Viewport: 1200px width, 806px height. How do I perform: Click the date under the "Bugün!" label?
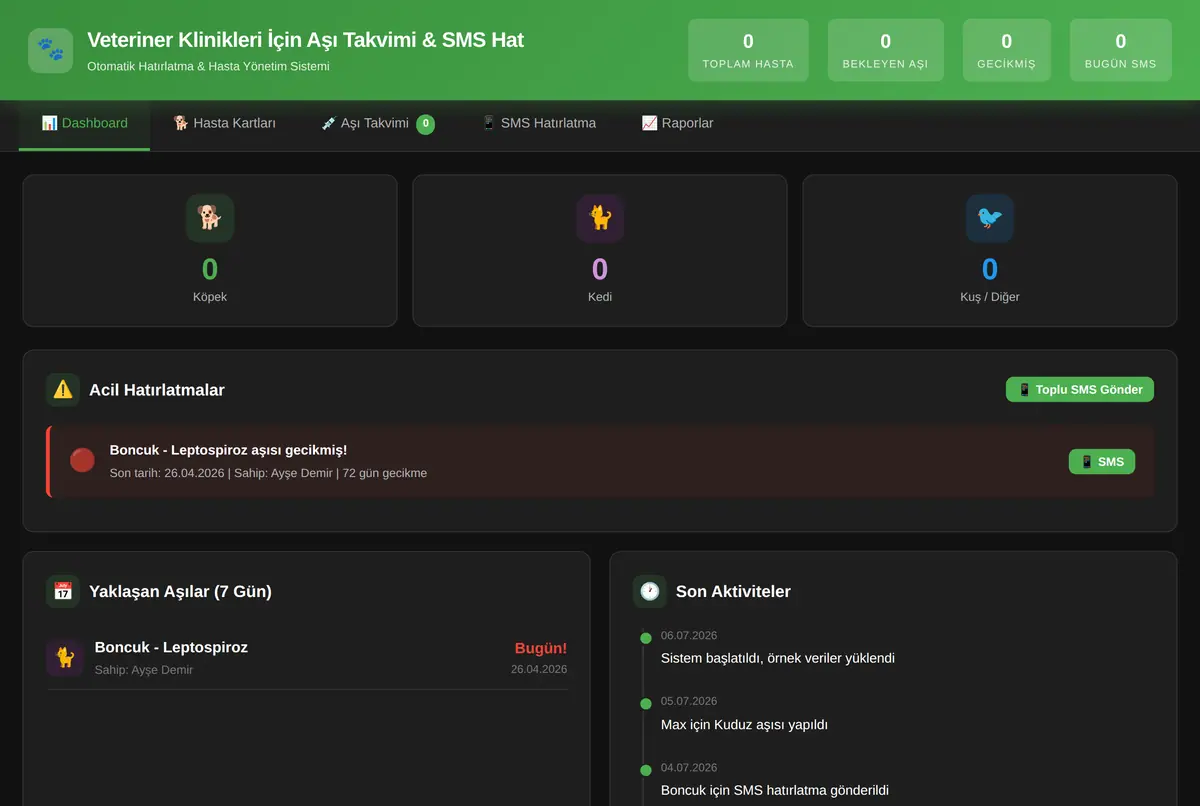[x=539, y=669]
